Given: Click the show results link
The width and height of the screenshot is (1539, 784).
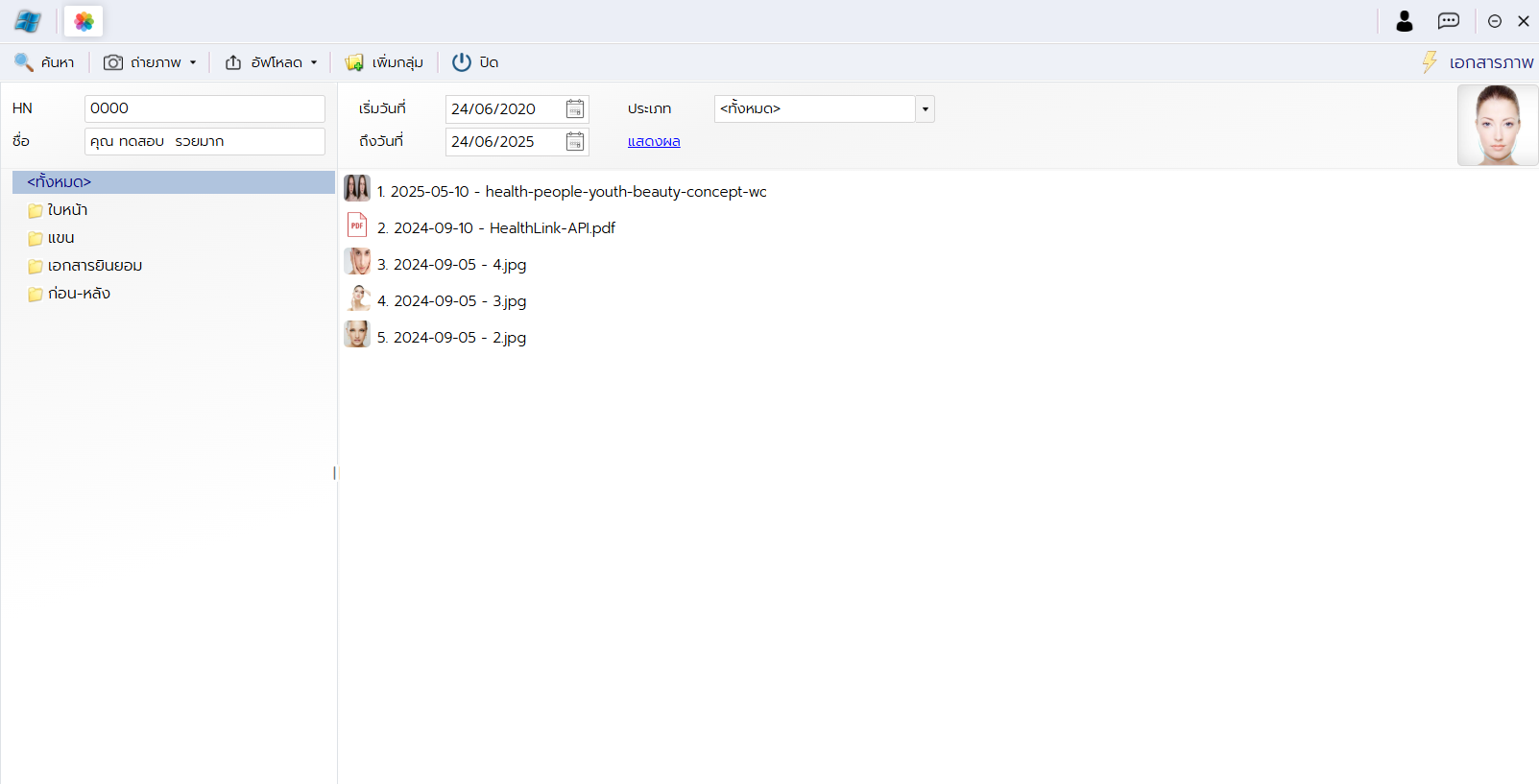Looking at the screenshot, I should (x=654, y=141).
